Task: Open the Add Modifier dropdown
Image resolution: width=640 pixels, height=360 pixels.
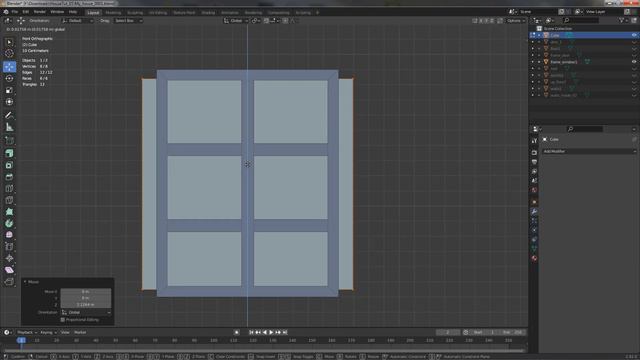Action: click(x=589, y=151)
